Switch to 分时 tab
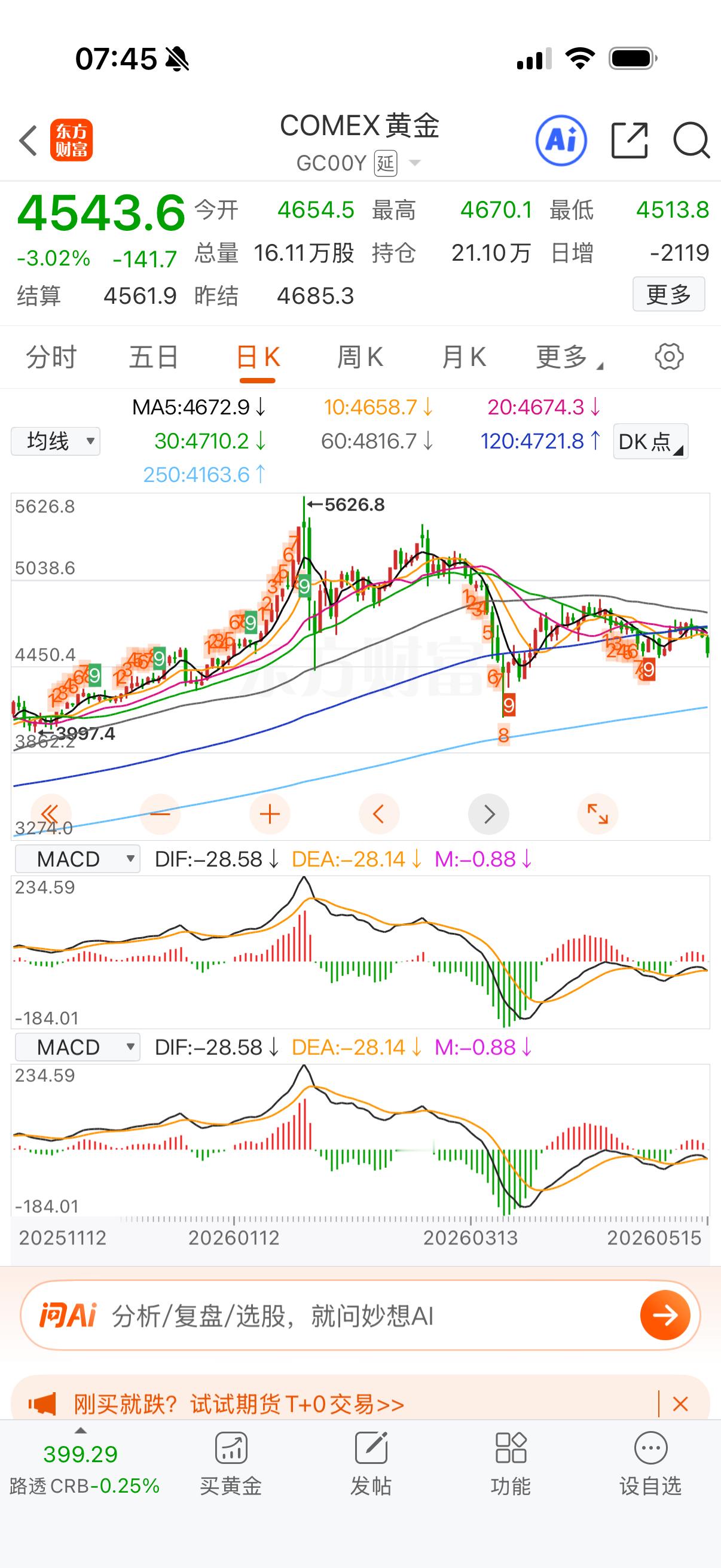 [51, 356]
